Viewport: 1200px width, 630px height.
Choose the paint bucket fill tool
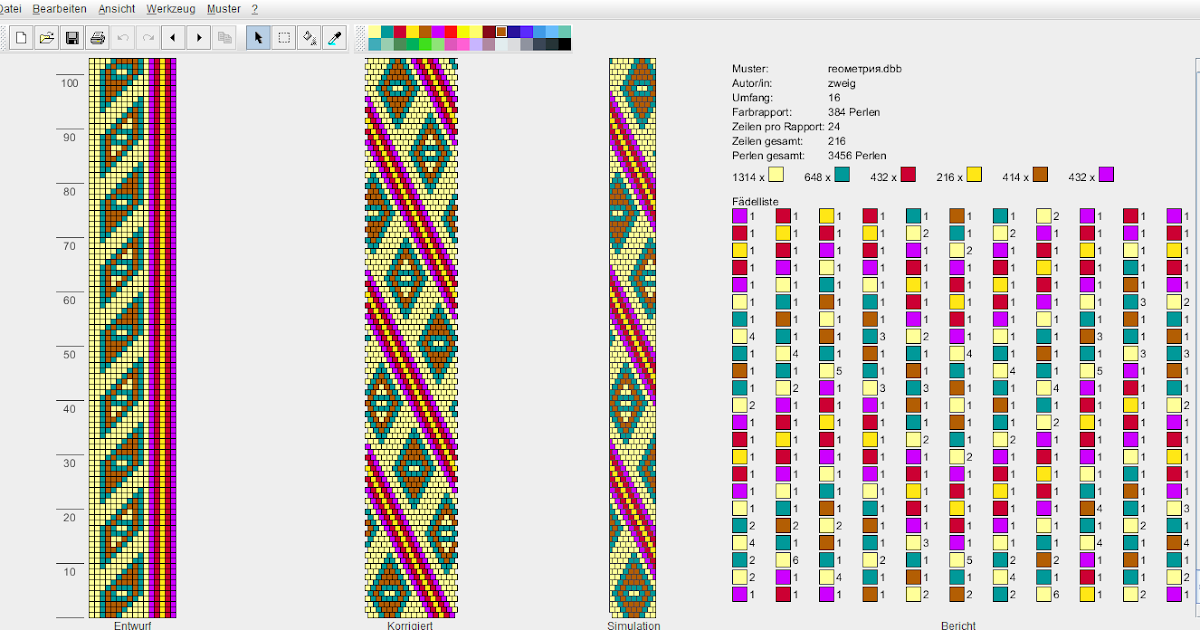click(x=309, y=38)
